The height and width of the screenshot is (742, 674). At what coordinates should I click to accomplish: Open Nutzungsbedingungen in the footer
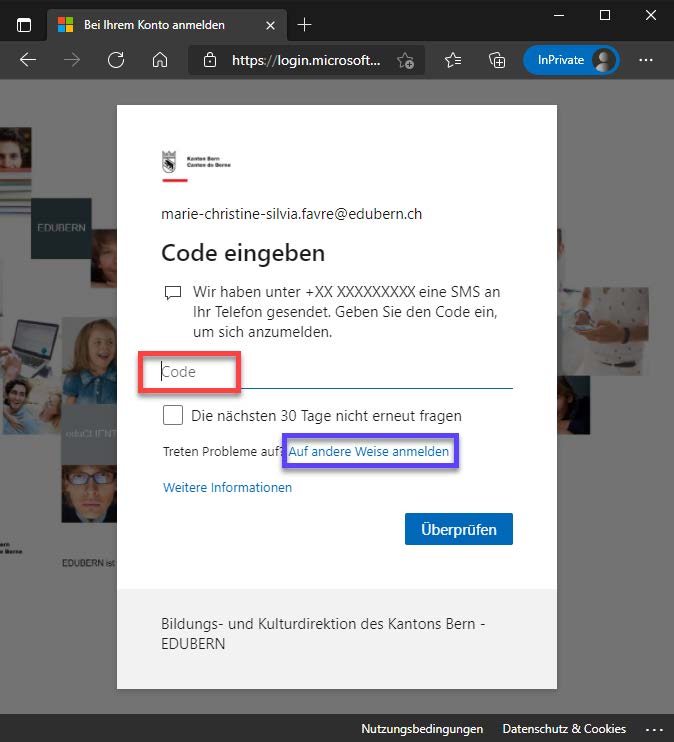point(422,729)
